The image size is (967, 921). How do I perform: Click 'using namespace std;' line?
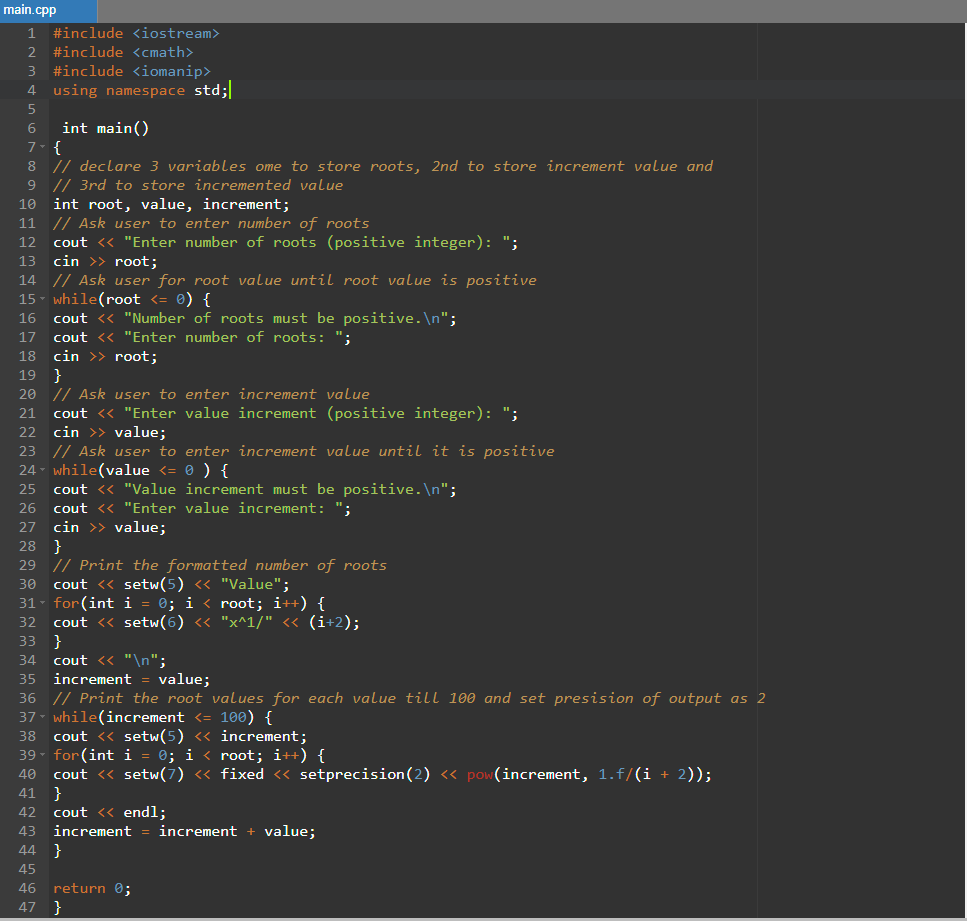tap(141, 90)
